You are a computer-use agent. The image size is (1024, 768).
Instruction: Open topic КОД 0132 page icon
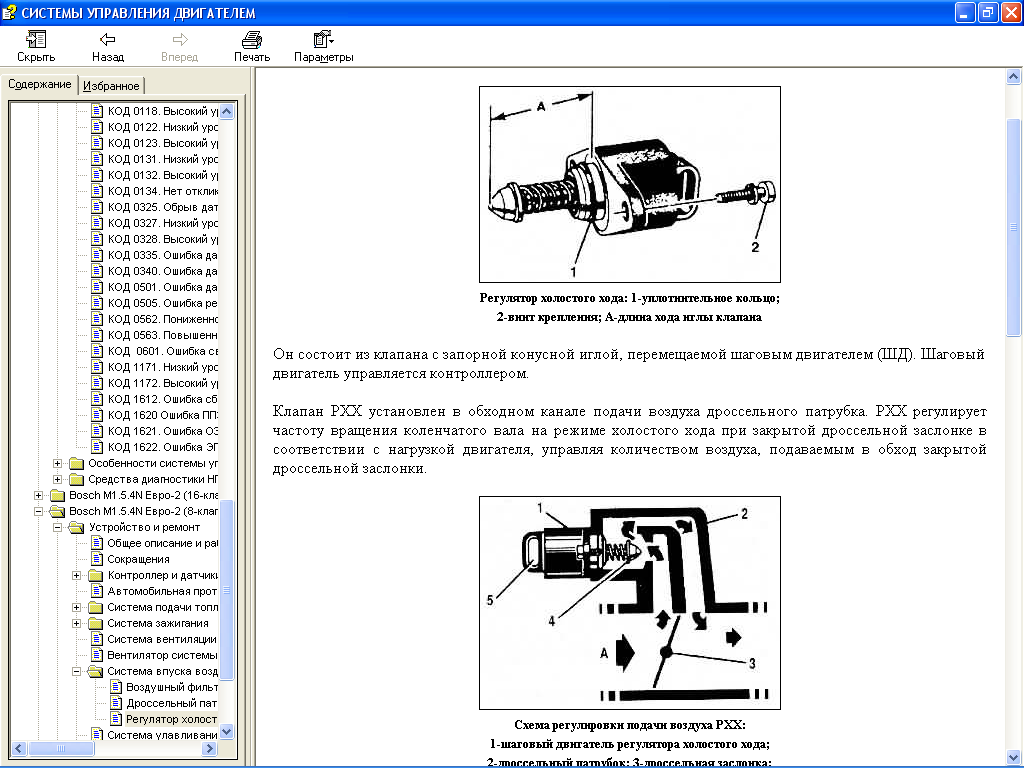pyautogui.click(x=97, y=175)
